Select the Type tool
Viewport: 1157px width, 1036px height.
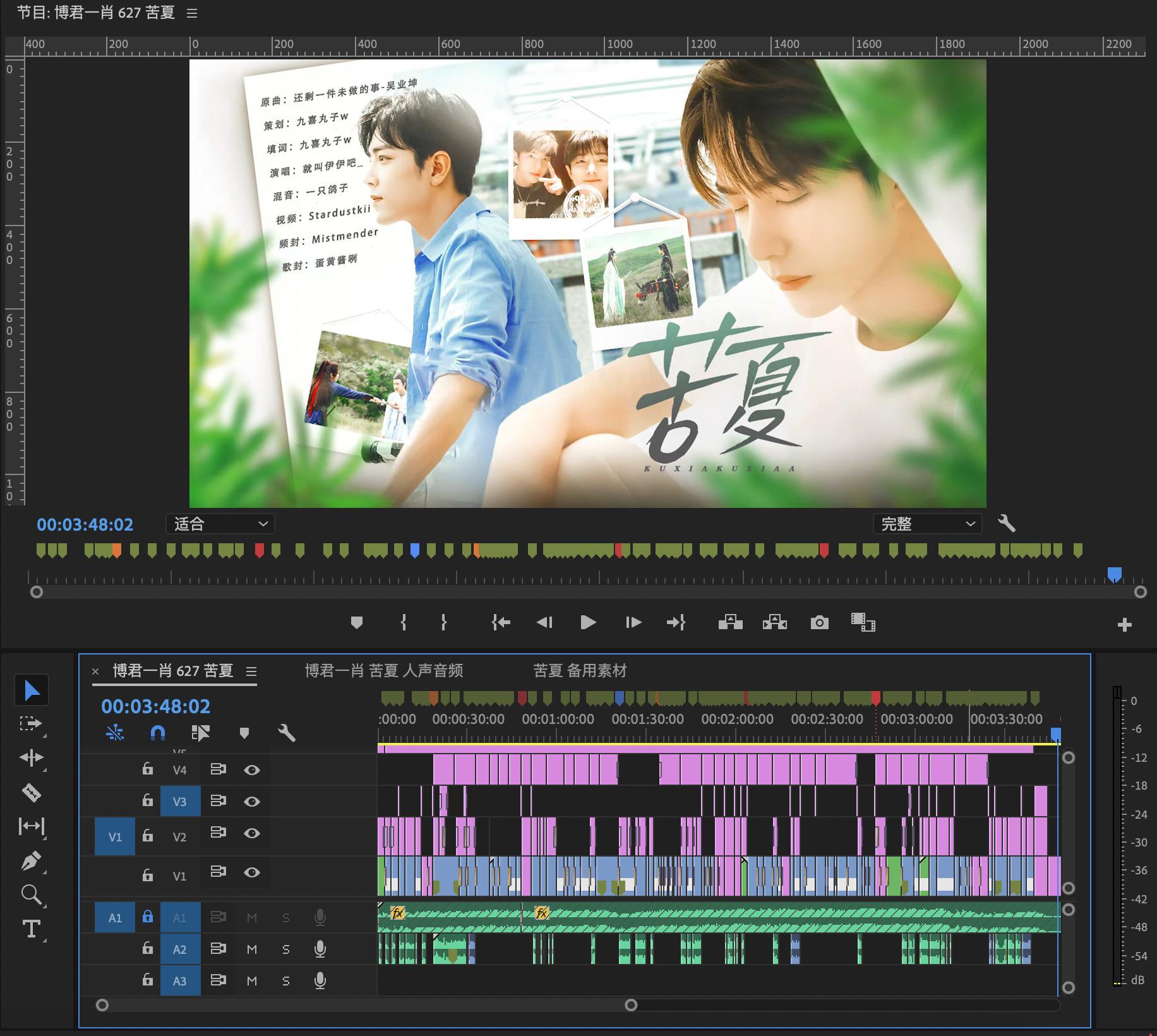tap(31, 929)
